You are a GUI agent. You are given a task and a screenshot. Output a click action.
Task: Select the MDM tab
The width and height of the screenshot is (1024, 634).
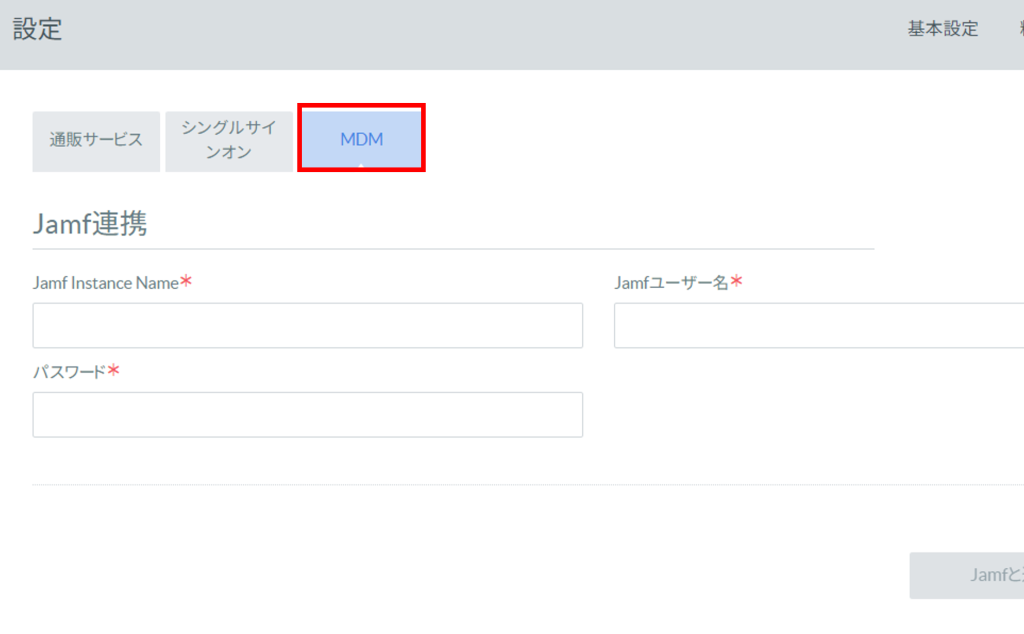pos(360,140)
